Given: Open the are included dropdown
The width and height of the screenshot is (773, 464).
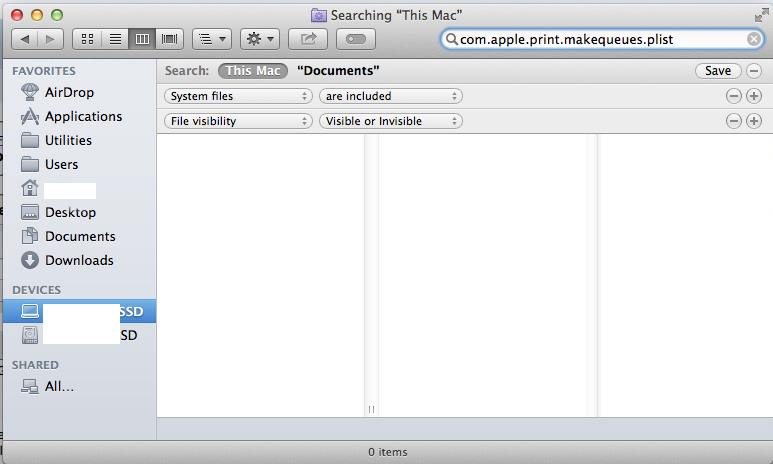Looking at the screenshot, I should point(390,96).
